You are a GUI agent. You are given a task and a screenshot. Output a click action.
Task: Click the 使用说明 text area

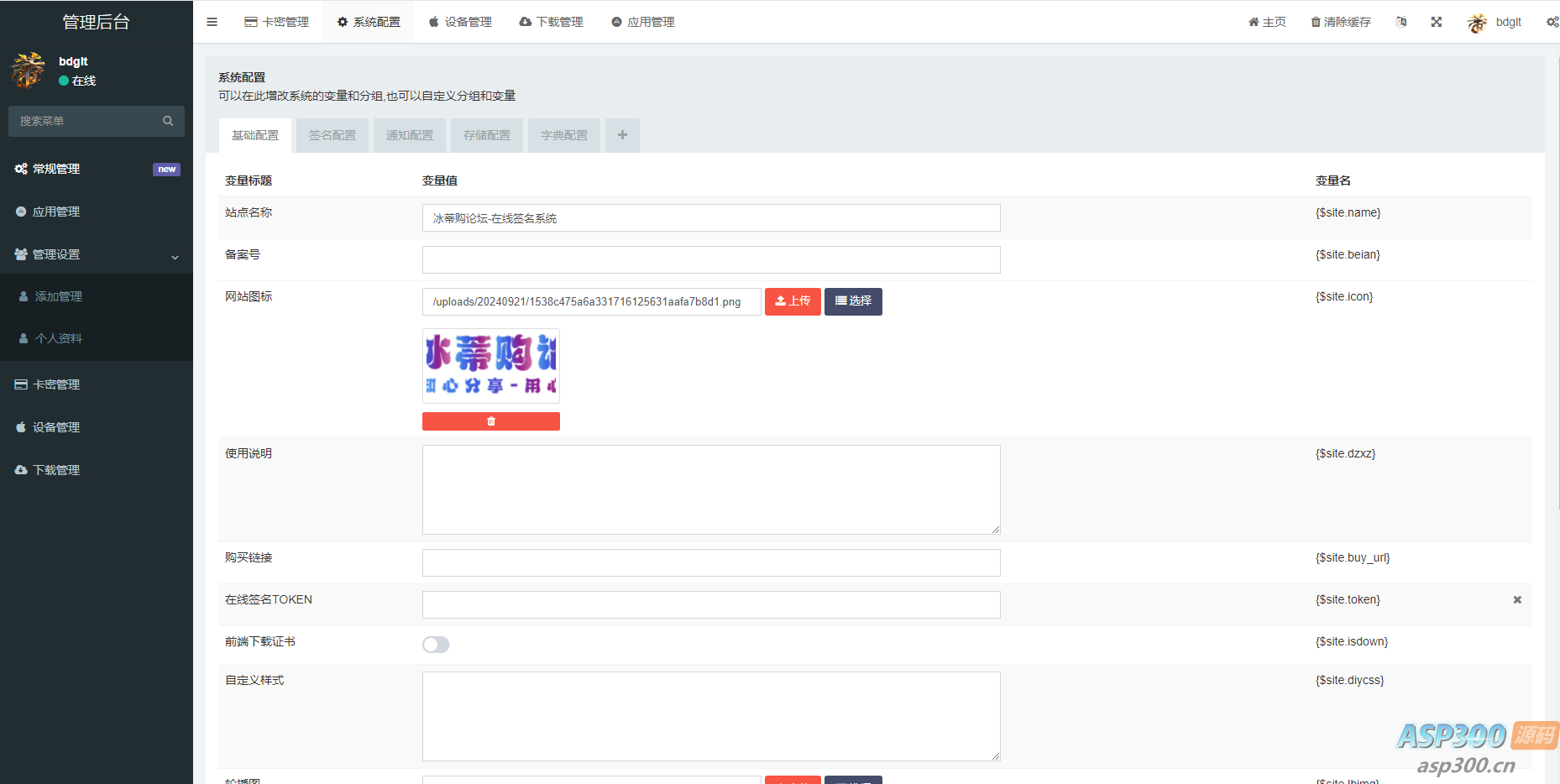coord(711,489)
